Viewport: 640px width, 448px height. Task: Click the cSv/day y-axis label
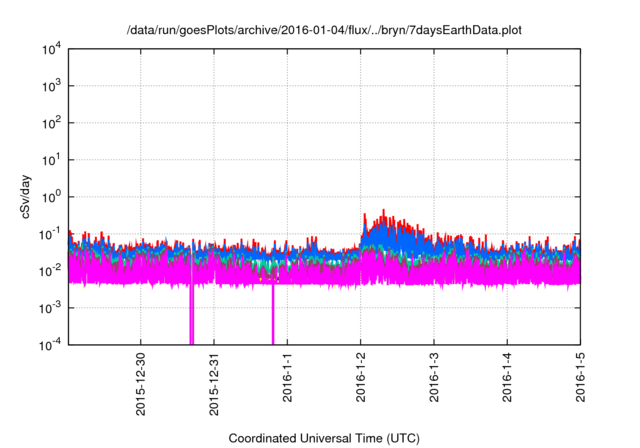point(25,197)
